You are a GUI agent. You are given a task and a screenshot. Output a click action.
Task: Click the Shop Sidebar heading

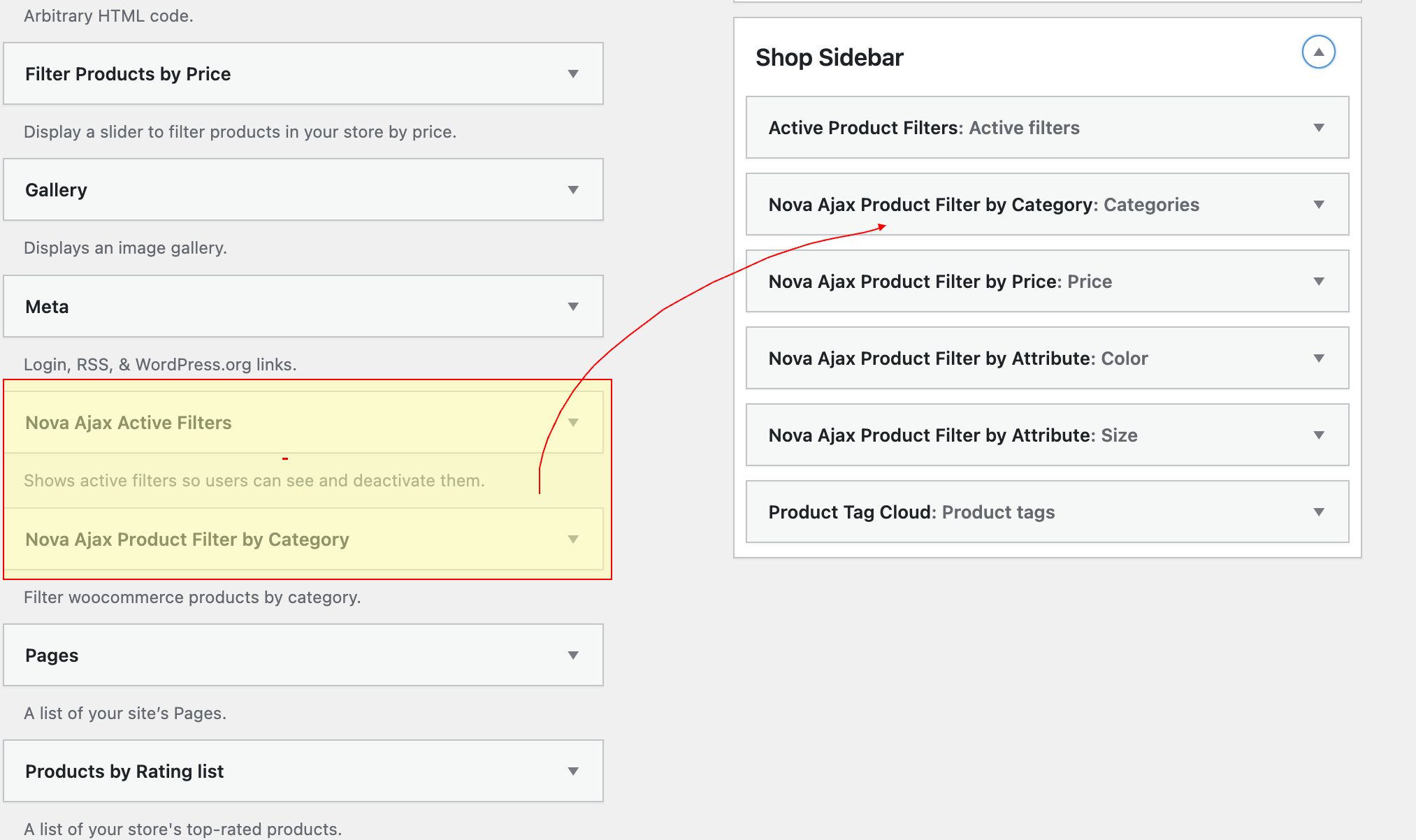coord(830,57)
